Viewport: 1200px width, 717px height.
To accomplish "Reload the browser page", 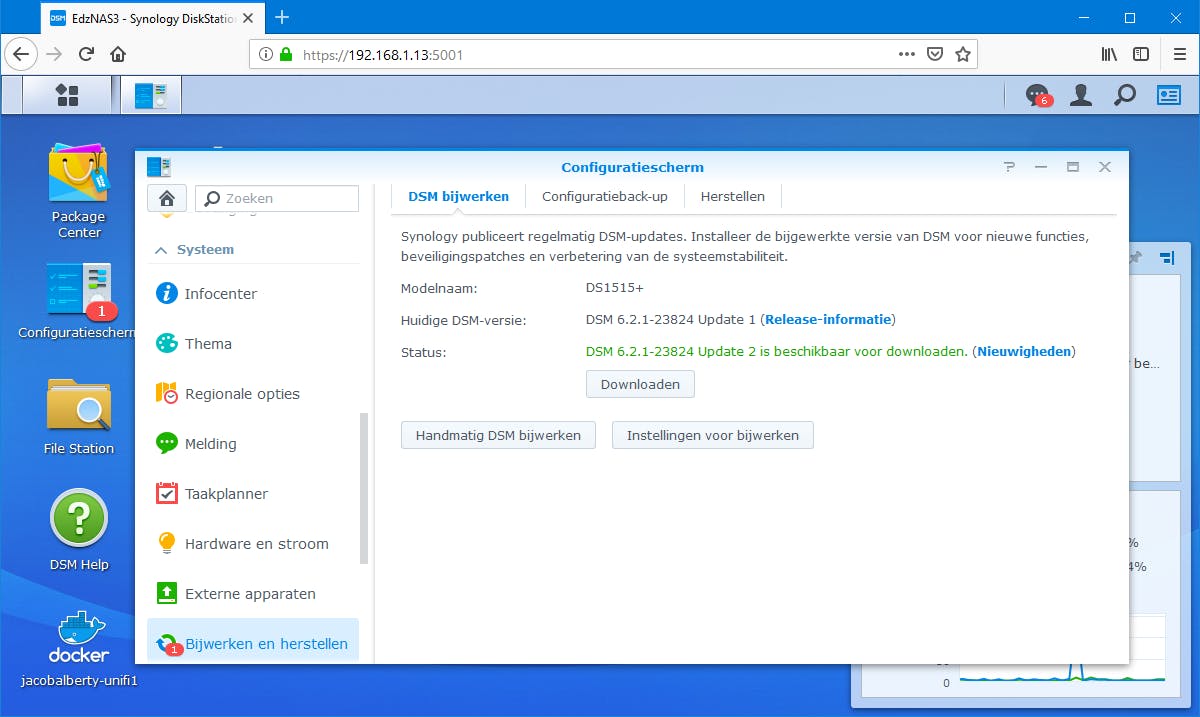I will pyautogui.click(x=87, y=55).
